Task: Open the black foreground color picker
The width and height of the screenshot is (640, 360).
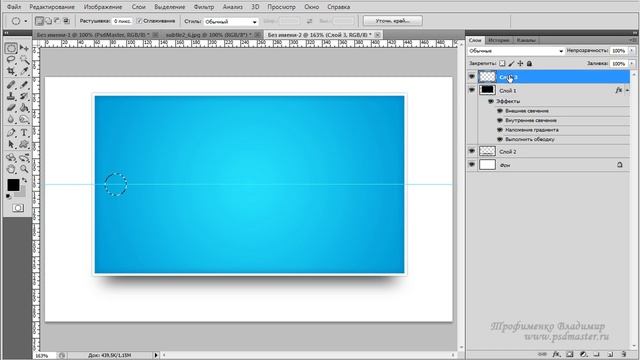Action: pos(13,185)
